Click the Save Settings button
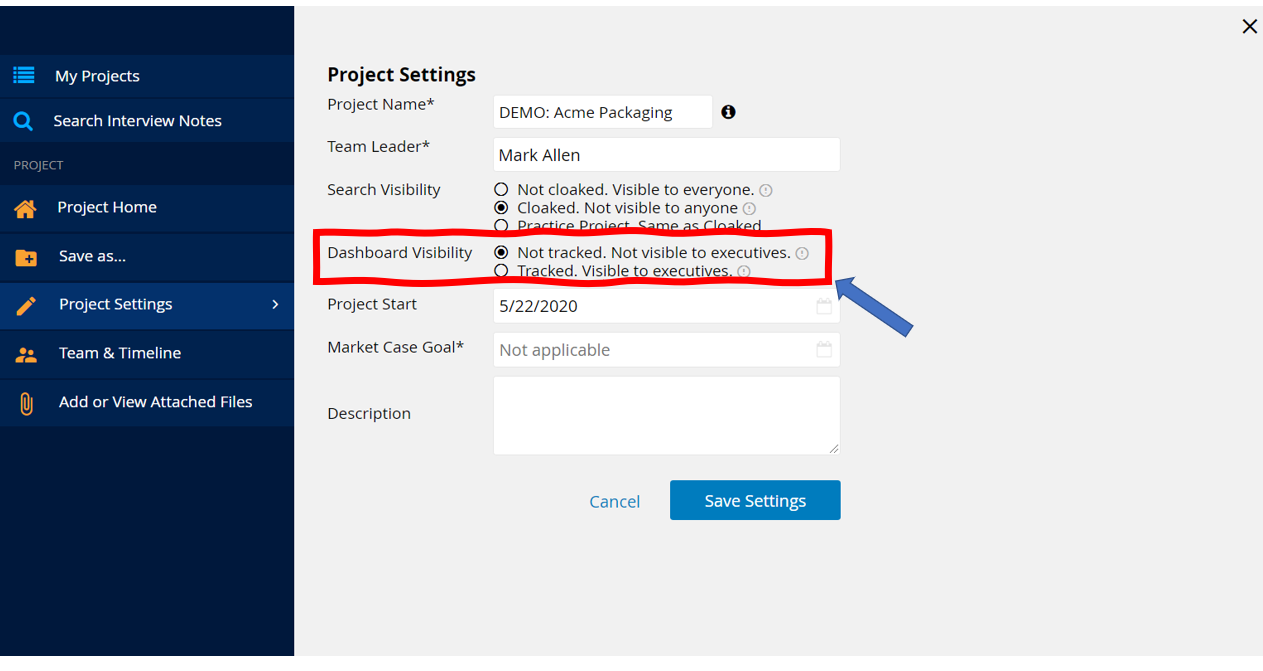The image size is (1263, 671). point(755,500)
